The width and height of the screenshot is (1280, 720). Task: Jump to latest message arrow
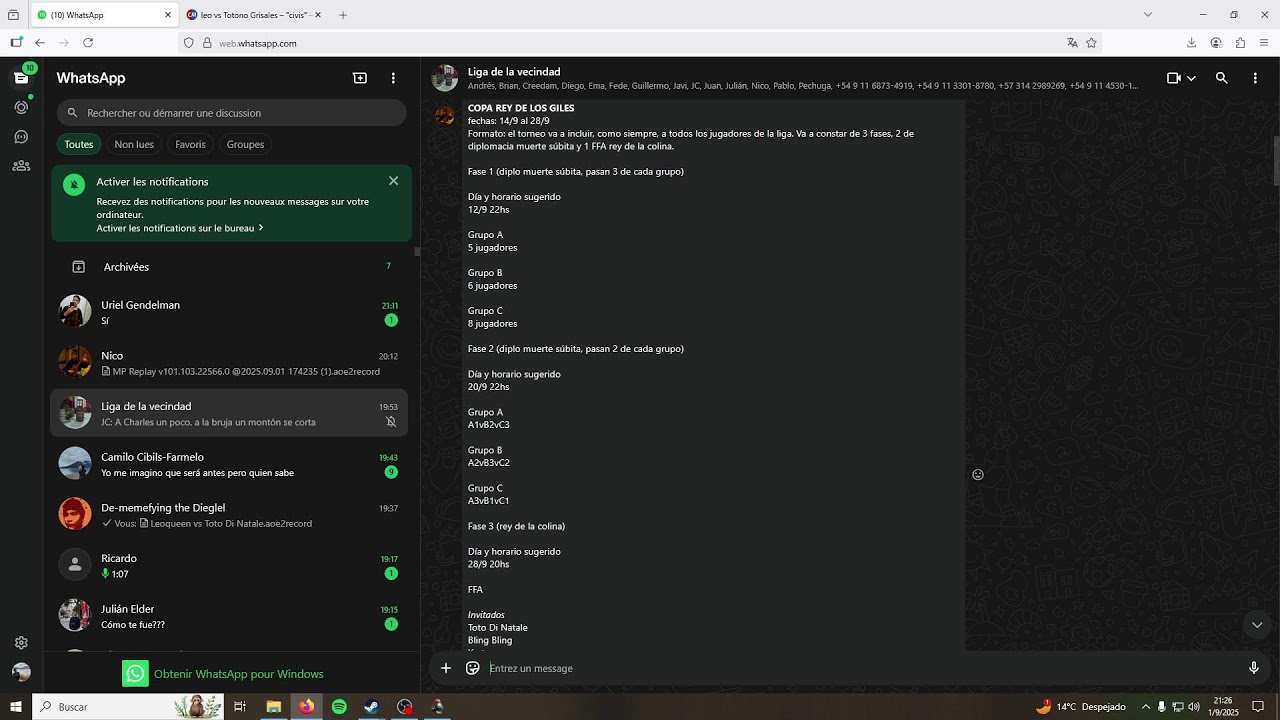1257,625
